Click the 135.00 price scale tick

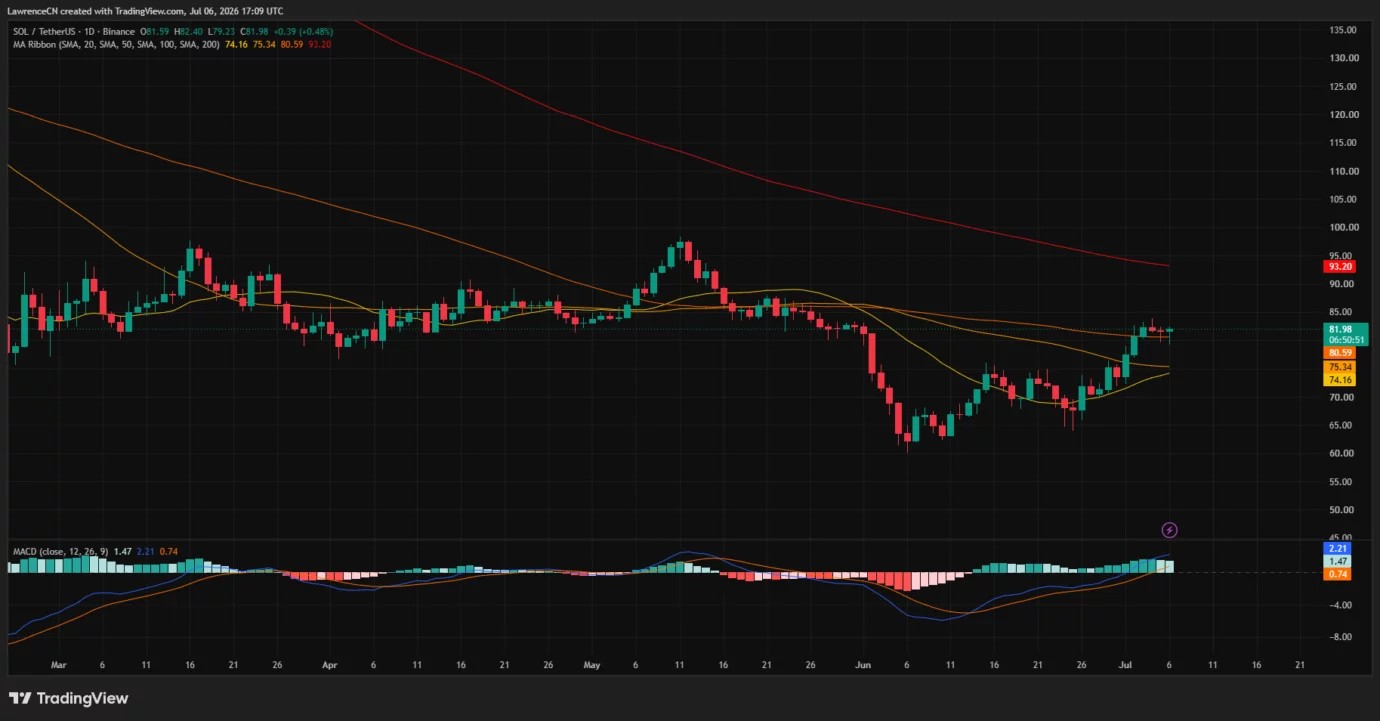coord(1343,30)
